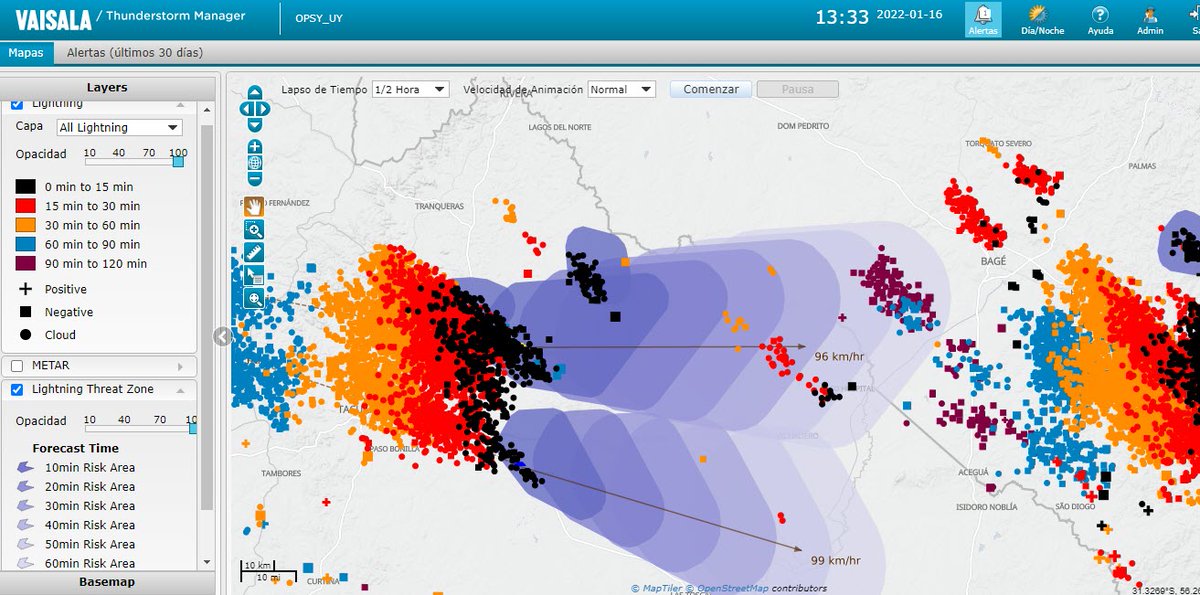
Task: Toggle the Lightning Threat Zone checkbox
Action: click(17, 390)
